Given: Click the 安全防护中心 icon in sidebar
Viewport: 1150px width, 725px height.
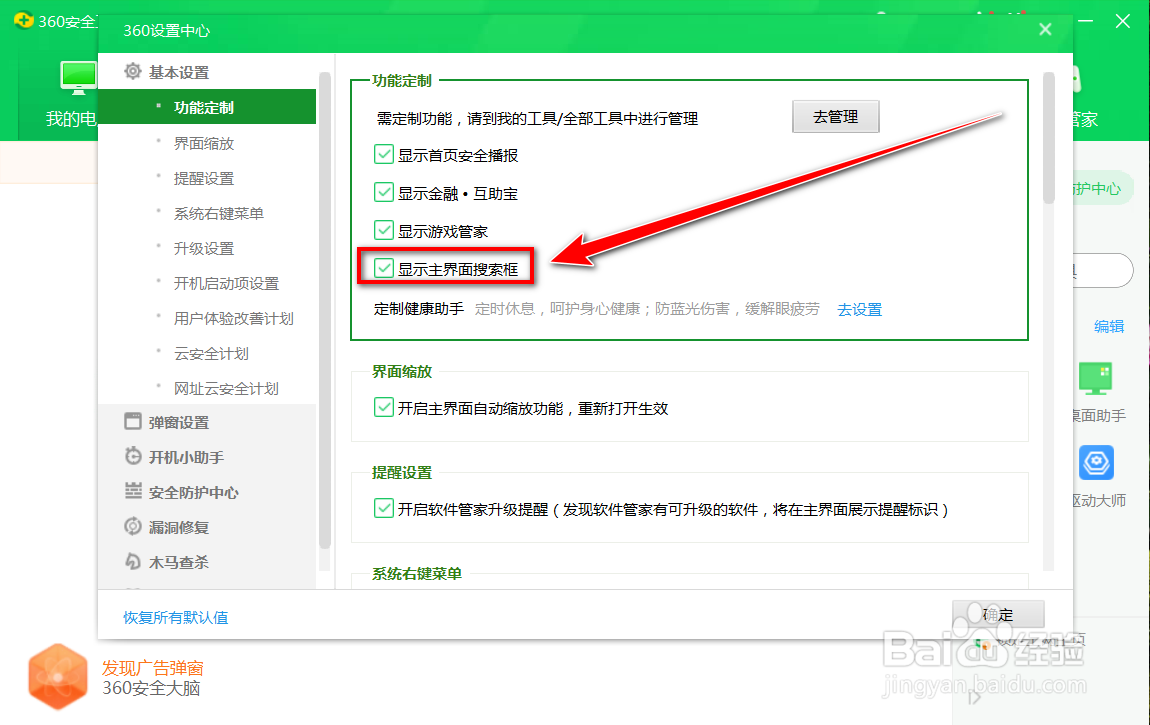Looking at the screenshot, I should tap(133, 491).
